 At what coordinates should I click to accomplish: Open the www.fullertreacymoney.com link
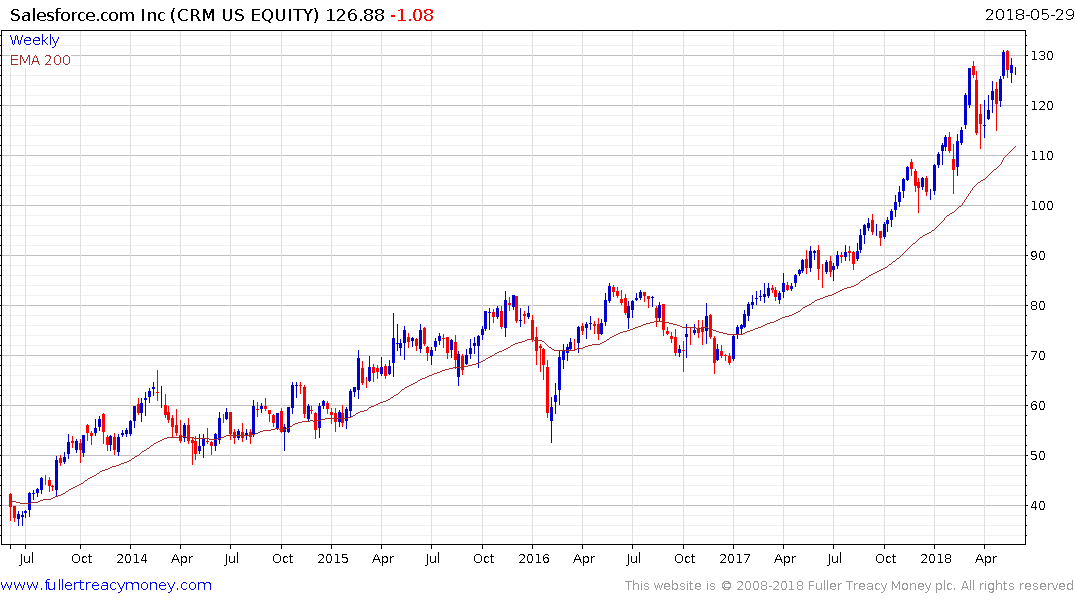point(106,585)
